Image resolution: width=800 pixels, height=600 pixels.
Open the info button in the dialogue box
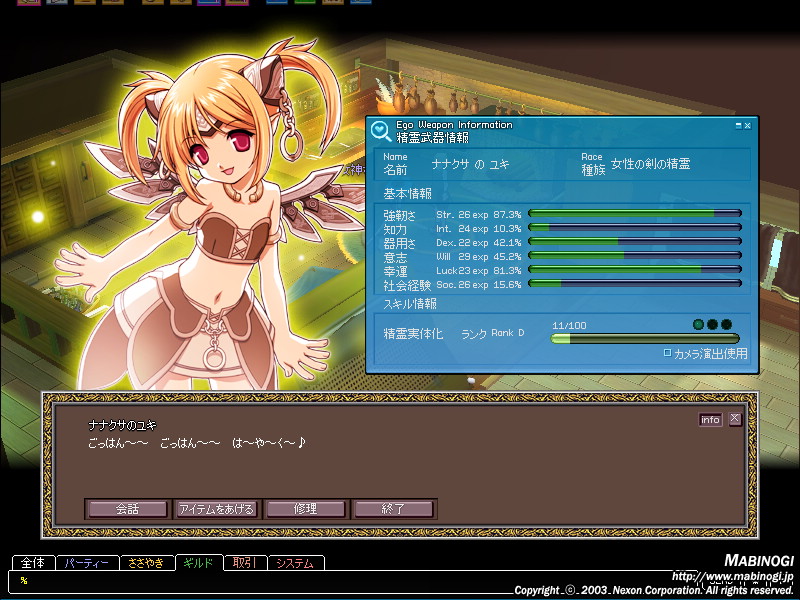710,419
